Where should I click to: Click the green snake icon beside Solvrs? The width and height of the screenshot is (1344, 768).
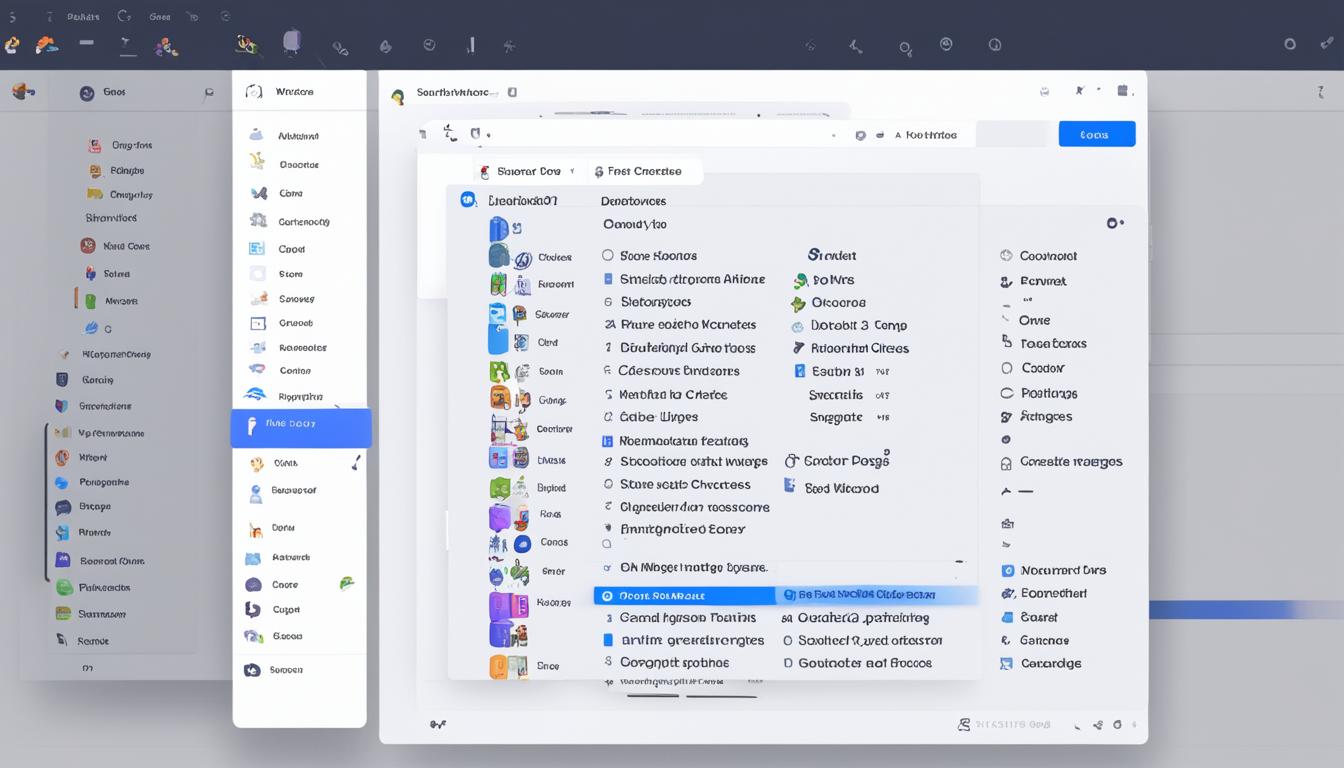[800, 281]
